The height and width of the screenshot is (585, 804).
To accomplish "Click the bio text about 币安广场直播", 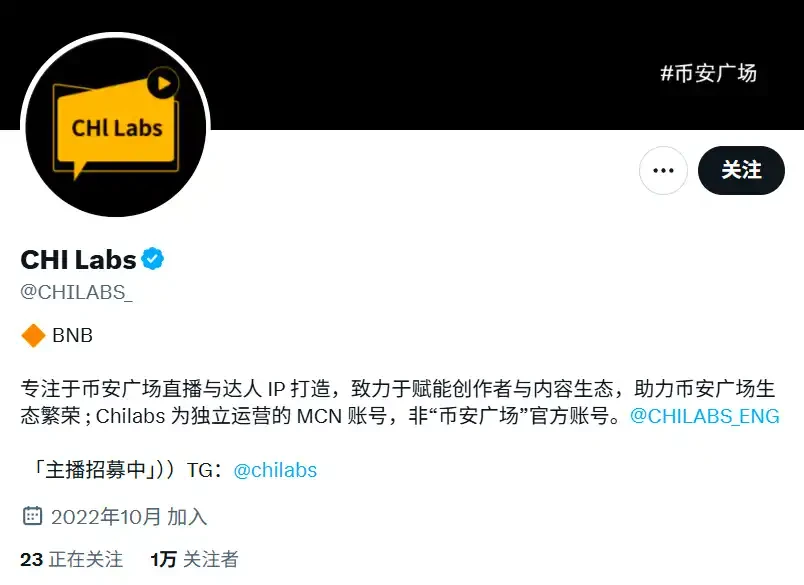I will [x=397, y=402].
